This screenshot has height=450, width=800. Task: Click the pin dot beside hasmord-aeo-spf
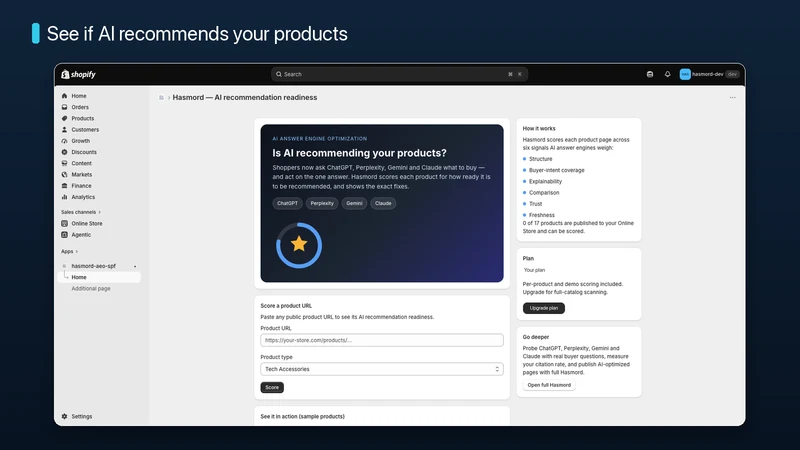[x=135, y=266]
